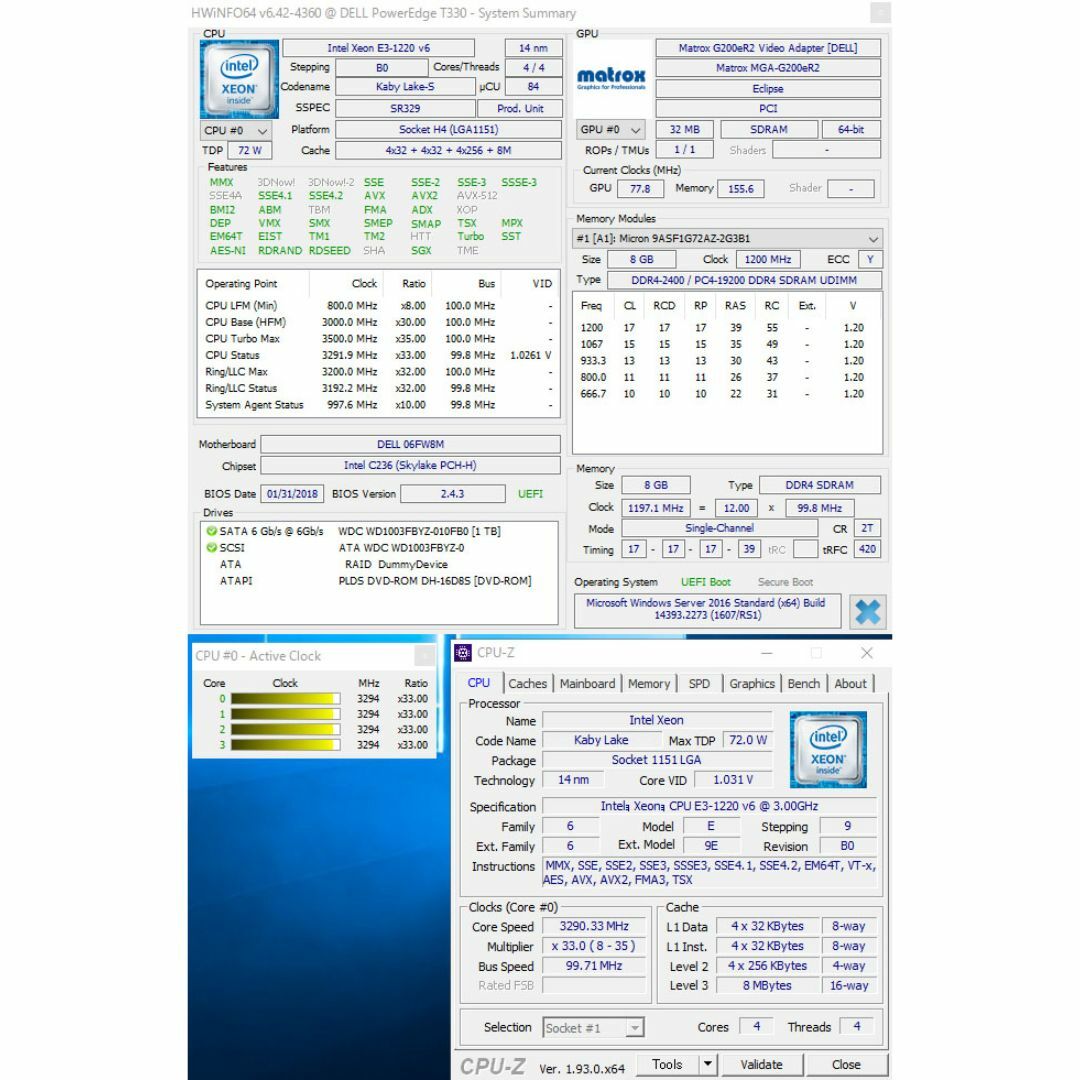Open the Socket #1 selection dropdown
1080x1080 pixels.
(x=594, y=1028)
